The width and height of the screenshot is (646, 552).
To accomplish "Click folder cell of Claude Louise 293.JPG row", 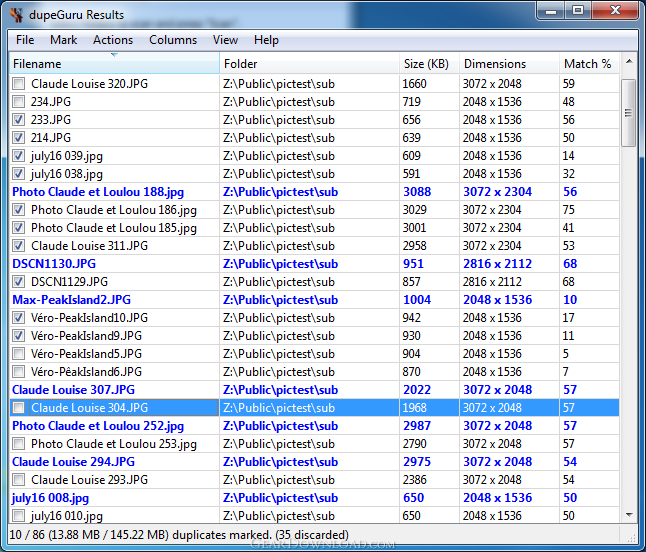I will (309, 480).
